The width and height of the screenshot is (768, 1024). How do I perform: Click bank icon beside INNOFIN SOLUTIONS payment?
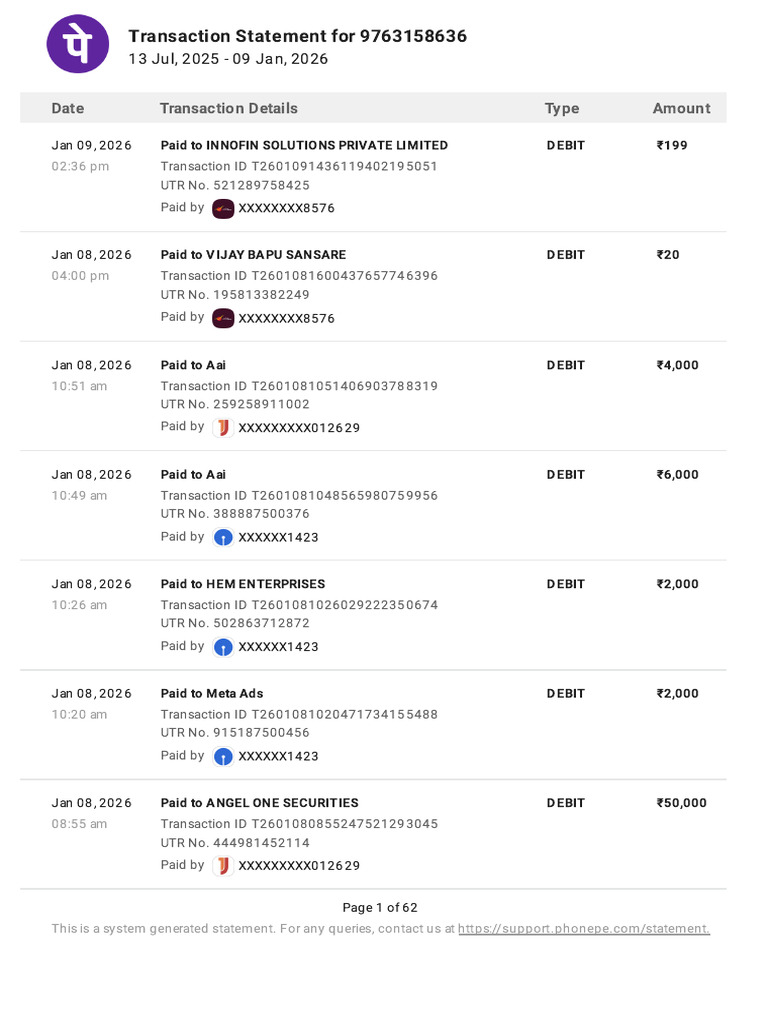pyautogui.click(x=223, y=208)
